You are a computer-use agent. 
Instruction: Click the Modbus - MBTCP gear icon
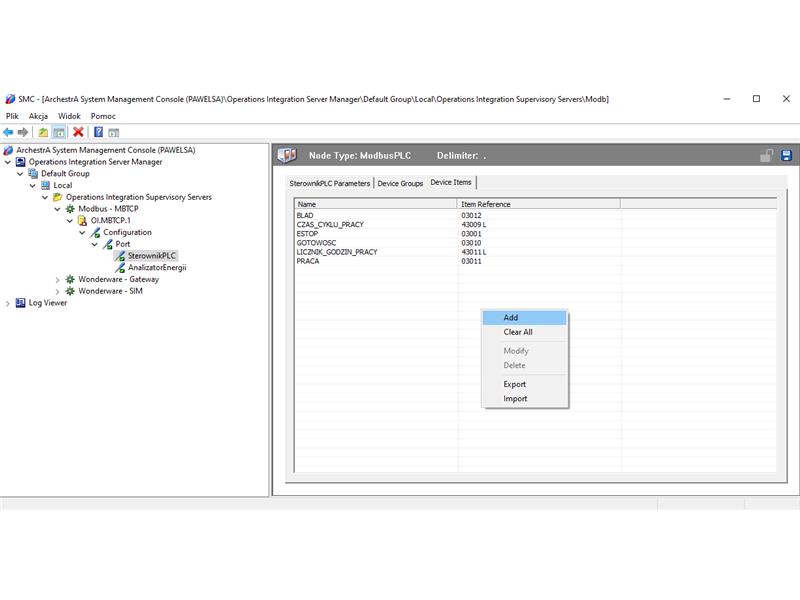[x=70, y=209]
